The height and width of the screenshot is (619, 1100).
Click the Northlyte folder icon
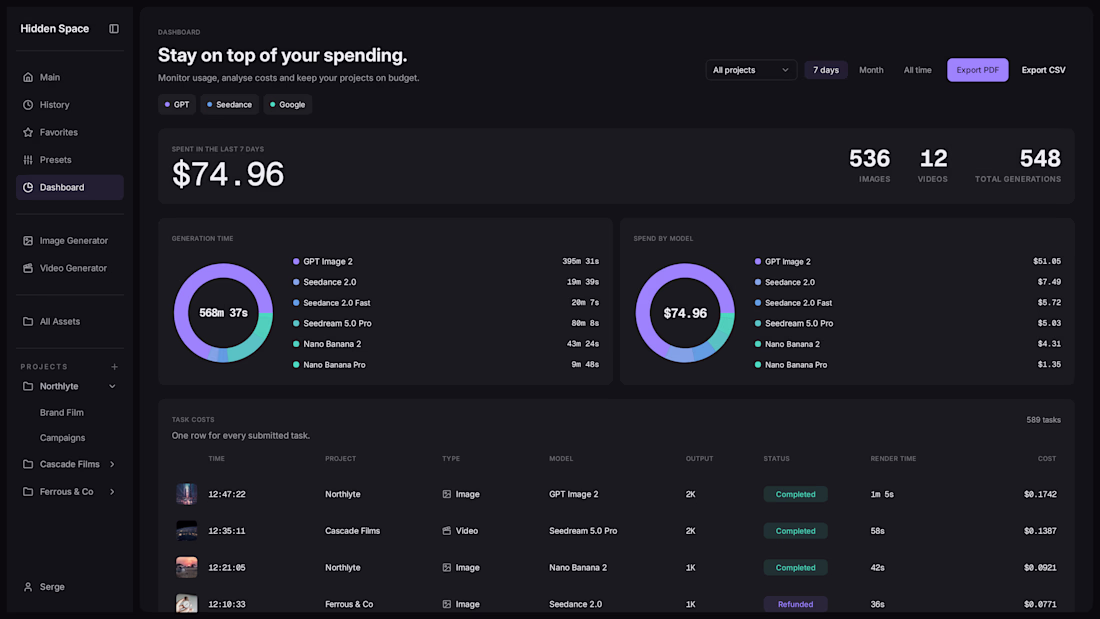(28, 386)
